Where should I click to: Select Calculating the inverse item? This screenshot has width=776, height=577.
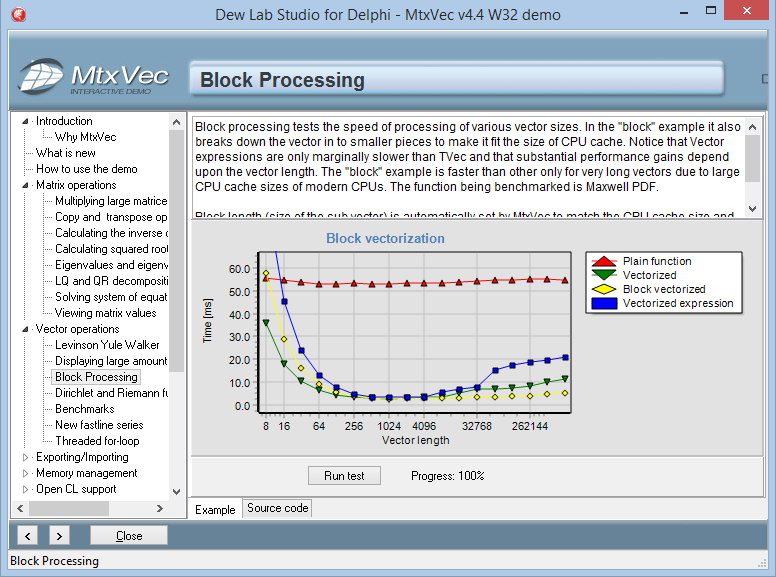pos(111,233)
